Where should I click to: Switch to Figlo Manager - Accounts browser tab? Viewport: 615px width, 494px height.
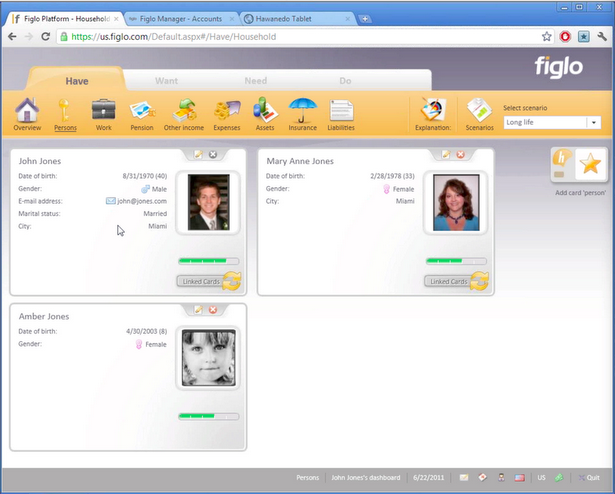(181, 19)
